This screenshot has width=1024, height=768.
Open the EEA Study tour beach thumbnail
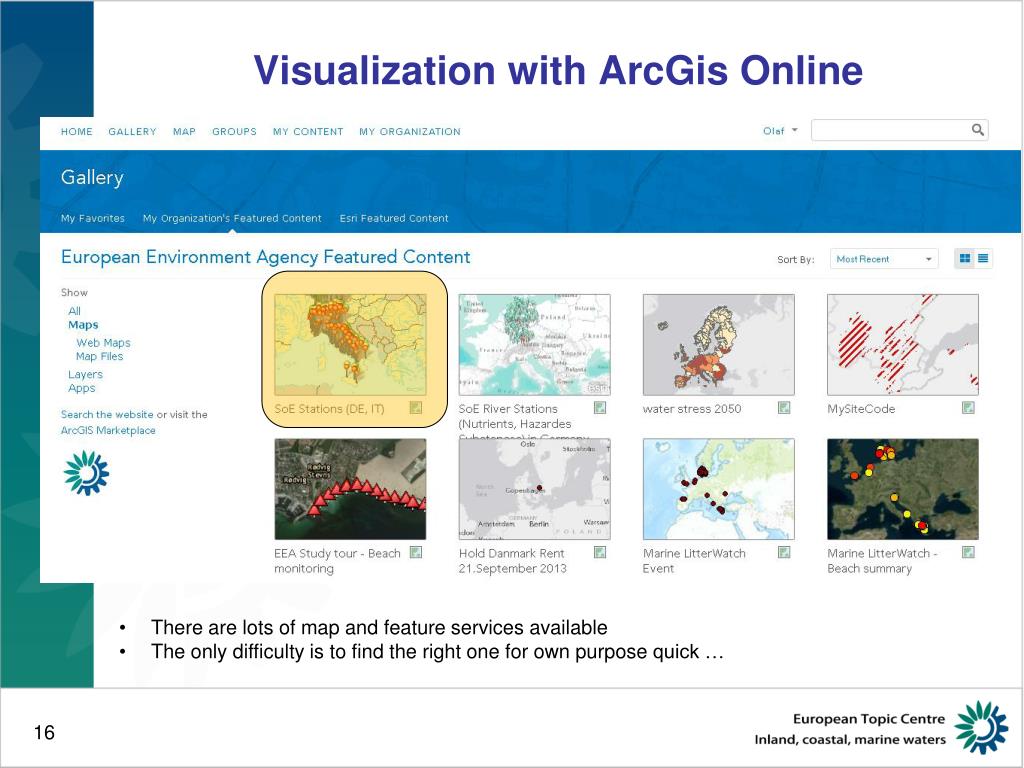(x=350, y=489)
